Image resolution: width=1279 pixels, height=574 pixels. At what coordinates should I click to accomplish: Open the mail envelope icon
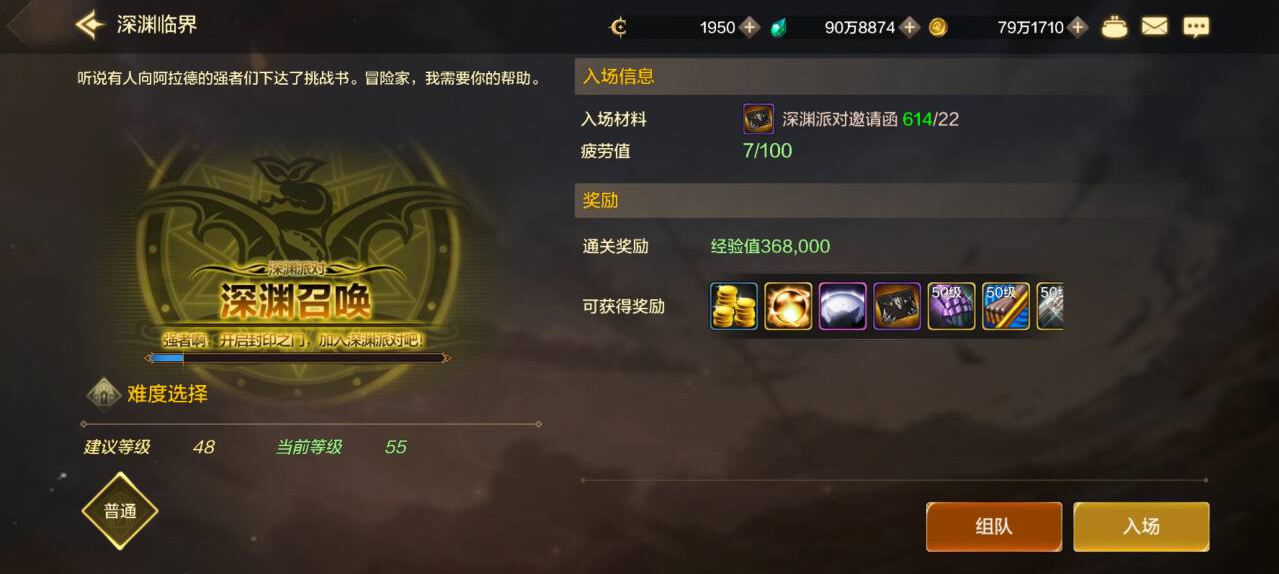pyautogui.click(x=1154, y=27)
